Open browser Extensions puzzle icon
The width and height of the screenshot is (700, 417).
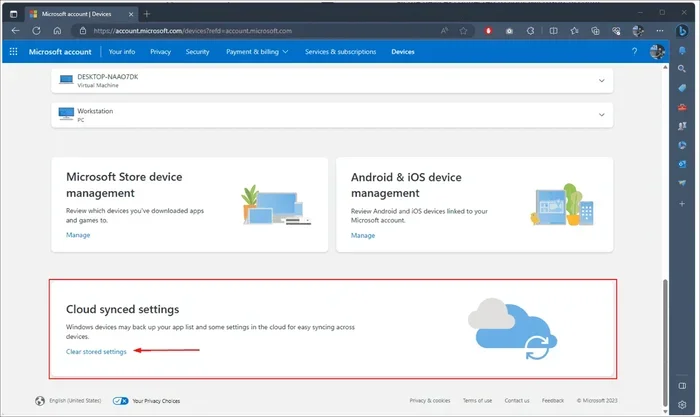coord(530,31)
